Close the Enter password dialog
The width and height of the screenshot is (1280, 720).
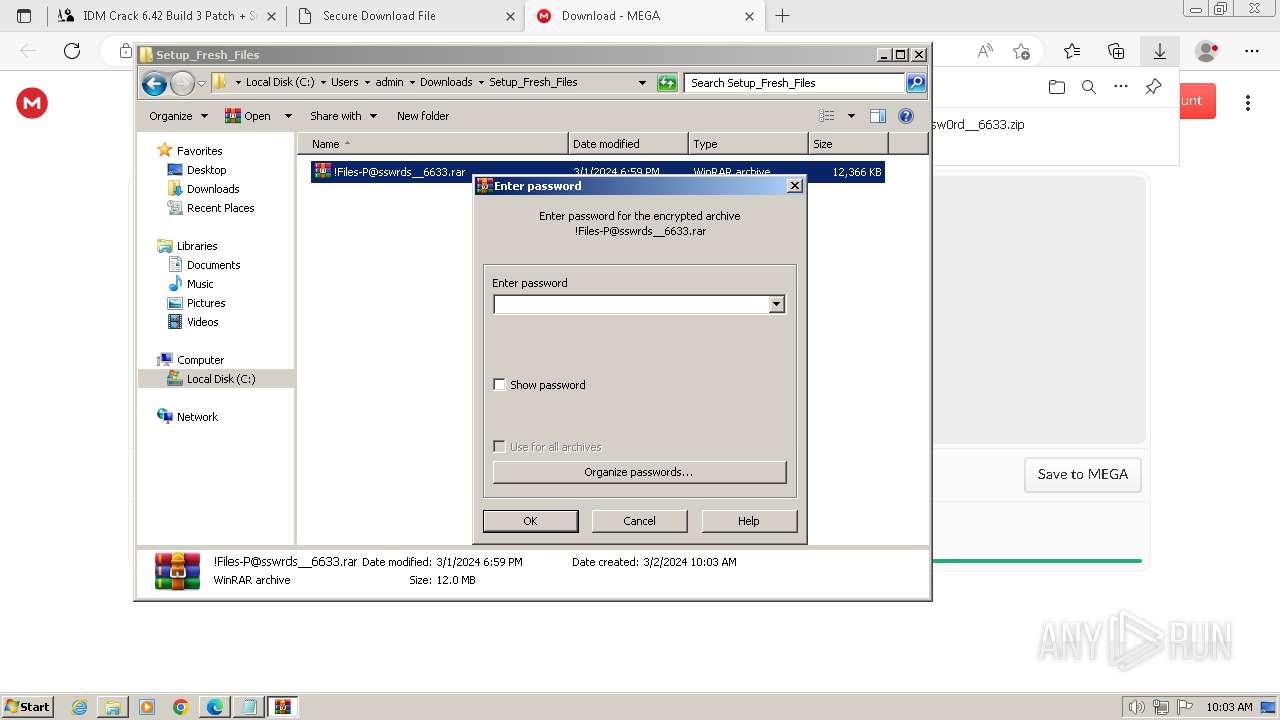[794, 186]
